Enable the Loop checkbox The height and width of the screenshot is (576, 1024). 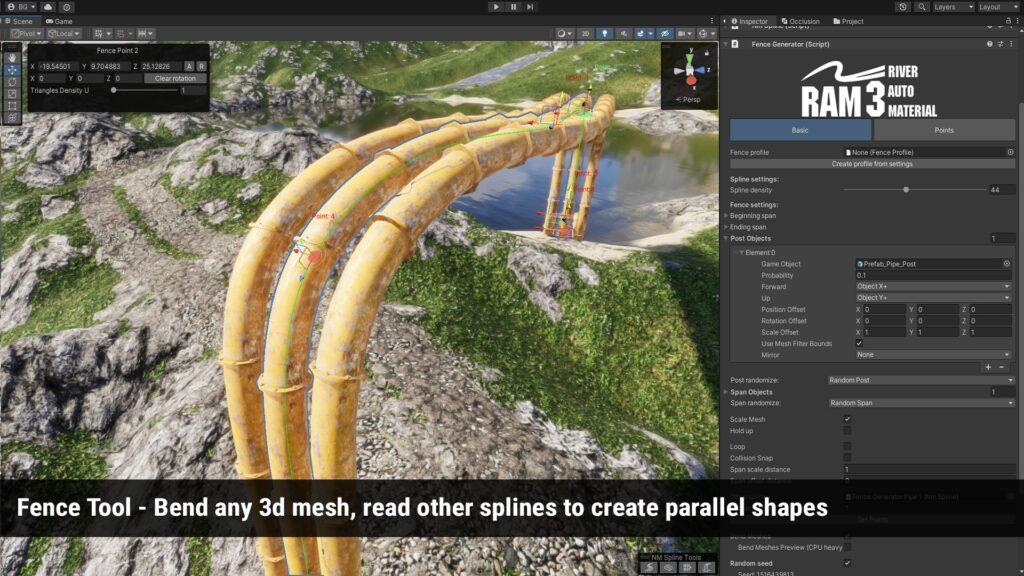click(847, 446)
